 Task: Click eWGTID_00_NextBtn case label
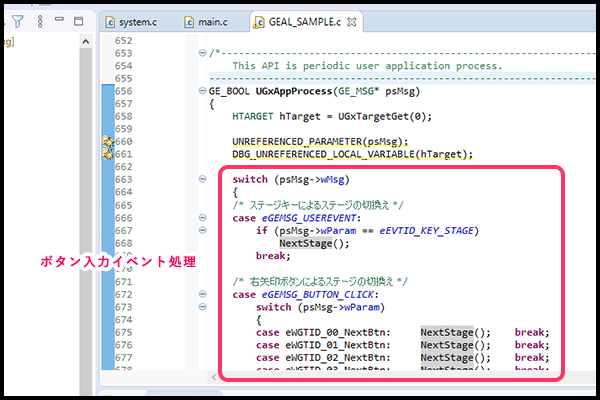[x=336, y=333]
